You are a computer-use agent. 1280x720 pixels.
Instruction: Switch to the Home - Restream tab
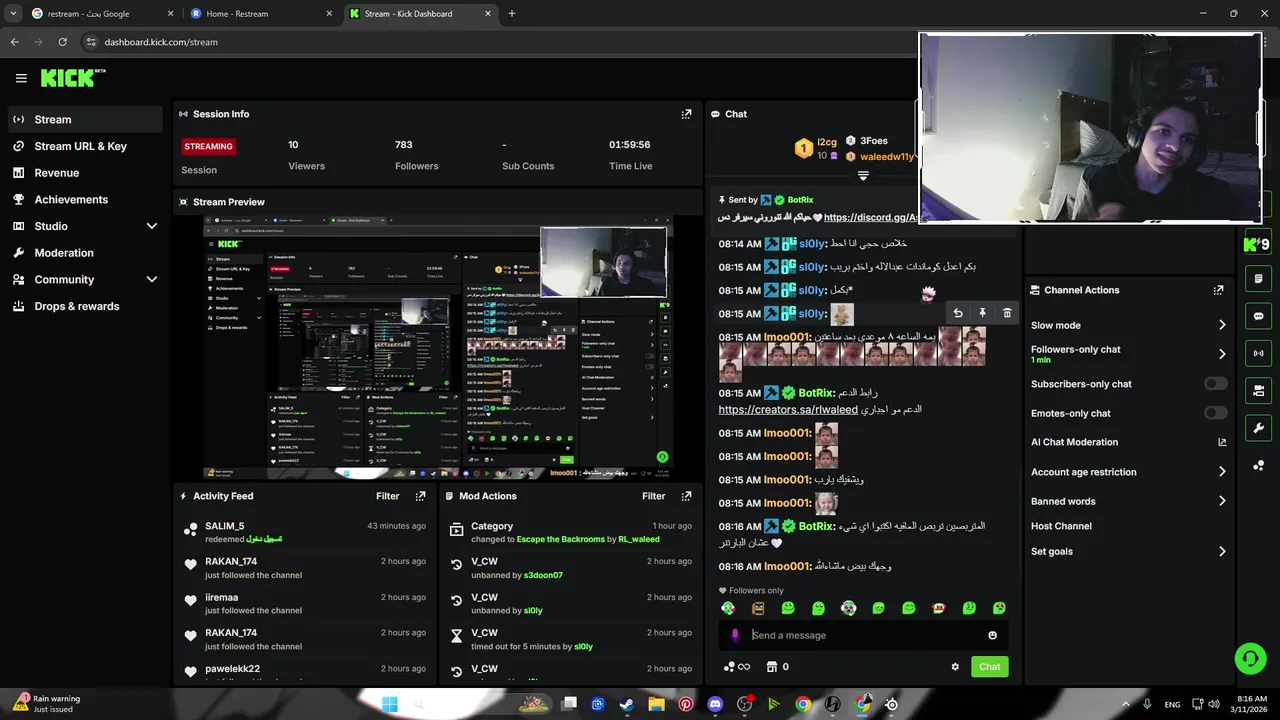click(261, 14)
